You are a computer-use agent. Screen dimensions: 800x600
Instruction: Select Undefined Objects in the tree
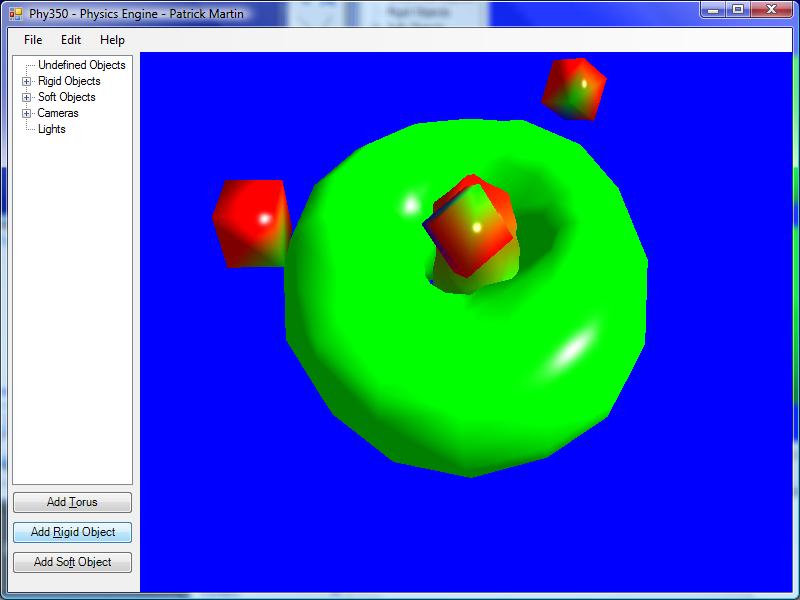coord(82,65)
